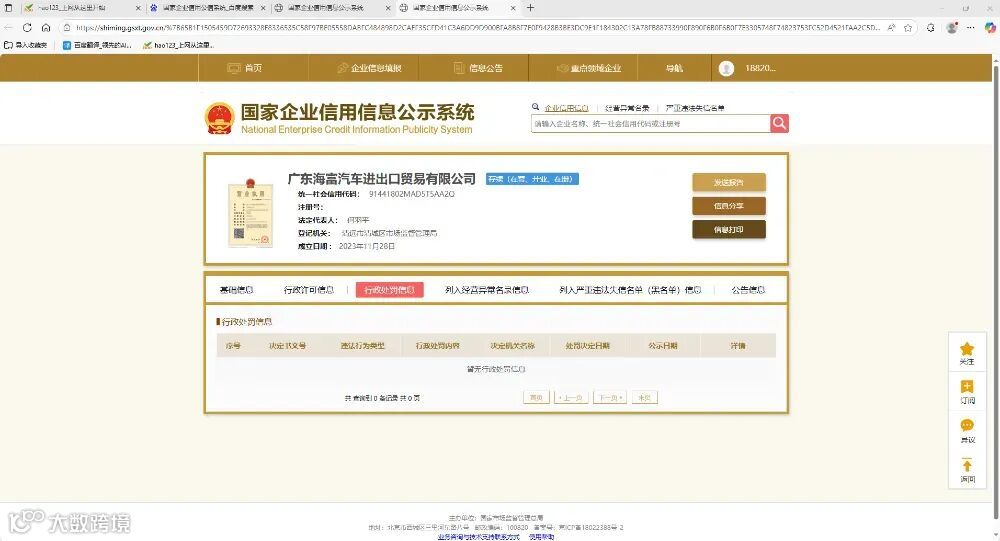Click the 存续 status badge
This screenshot has width=1000, height=541.
pos(533,179)
